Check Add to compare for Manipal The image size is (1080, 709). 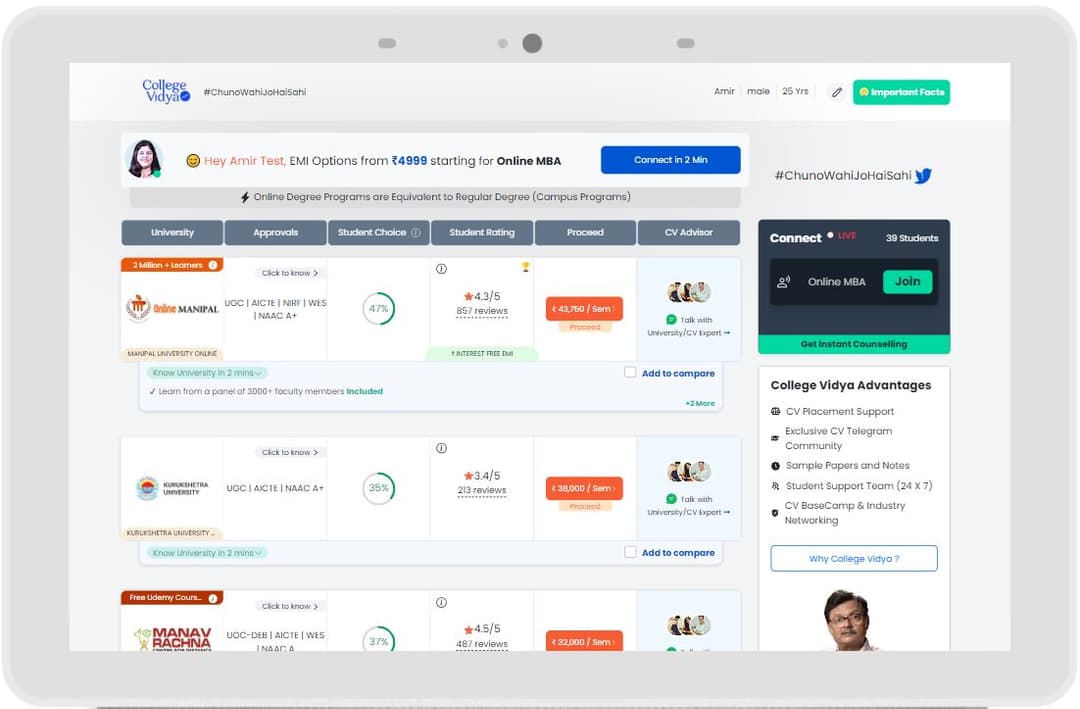point(630,372)
